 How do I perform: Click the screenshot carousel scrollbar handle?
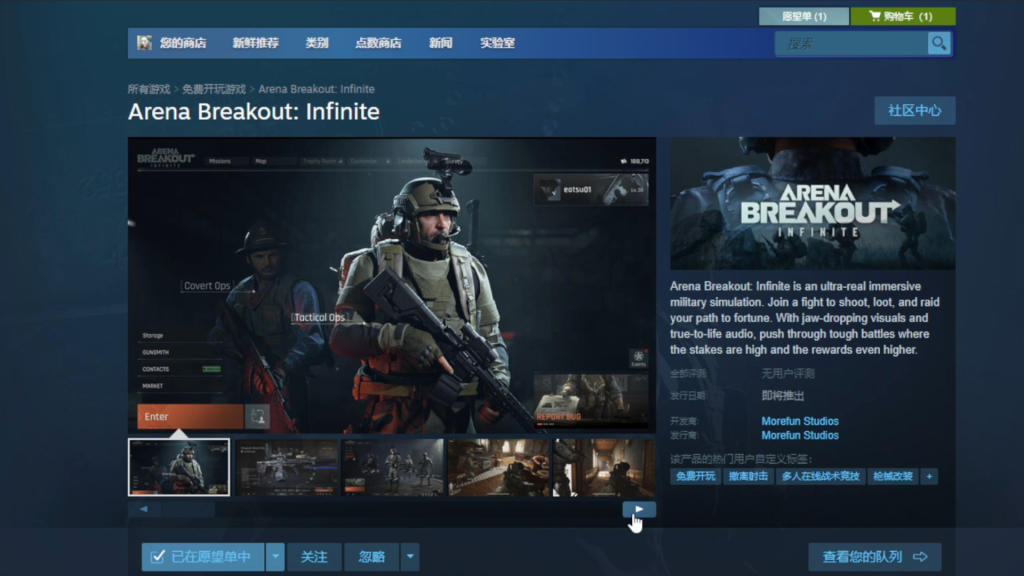pos(188,509)
